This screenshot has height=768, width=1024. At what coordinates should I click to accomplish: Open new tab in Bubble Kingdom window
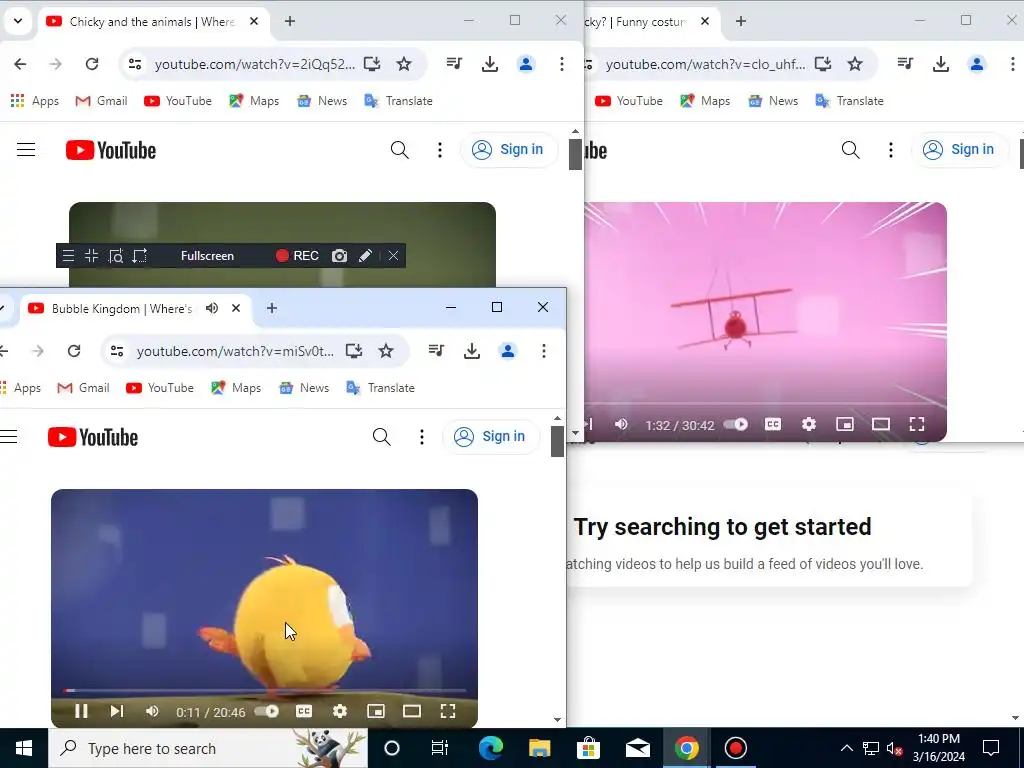(272, 308)
